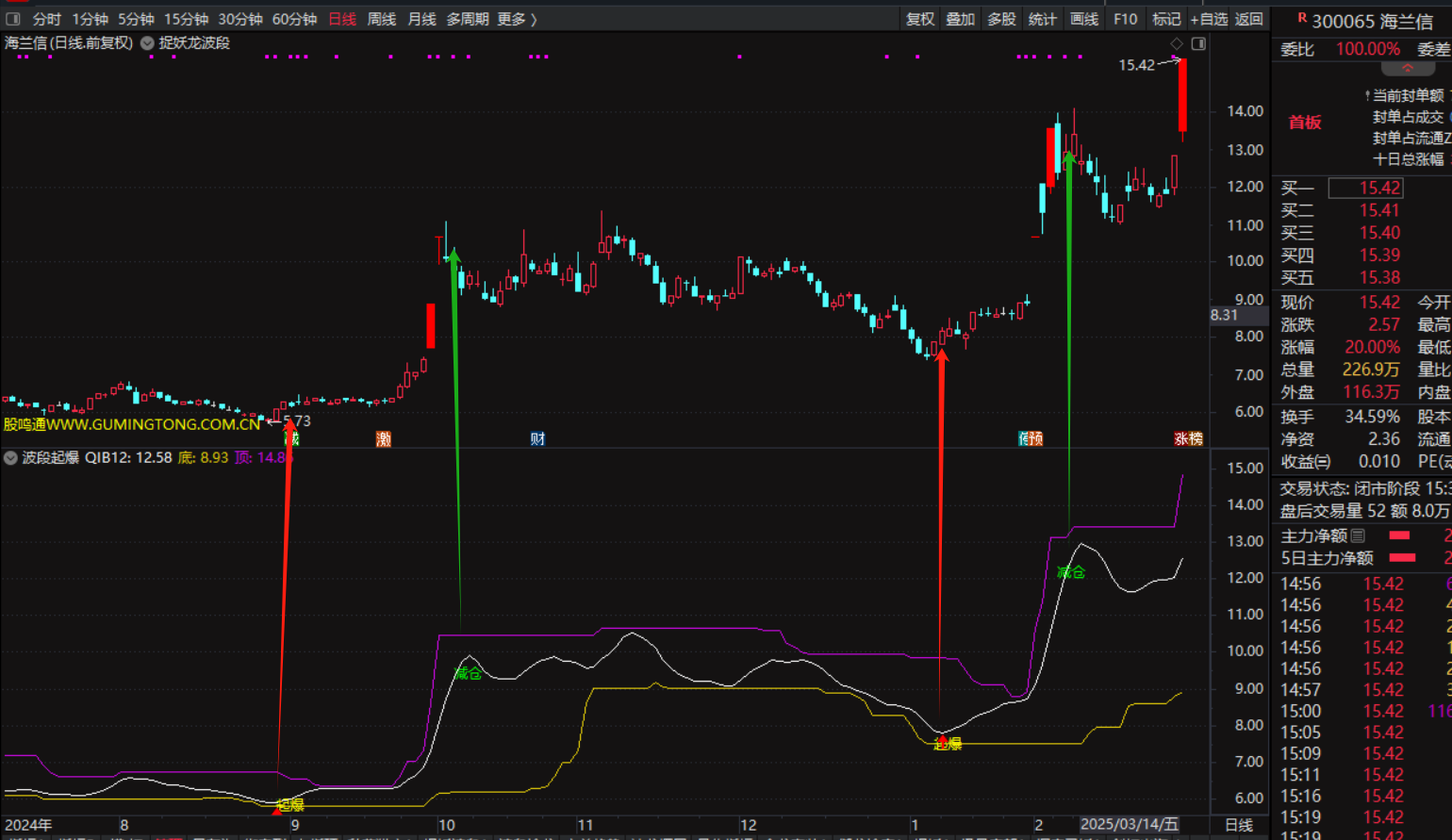Click the blue 财 event marker
This screenshot has height=840, width=1452.
tap(537, 439)
